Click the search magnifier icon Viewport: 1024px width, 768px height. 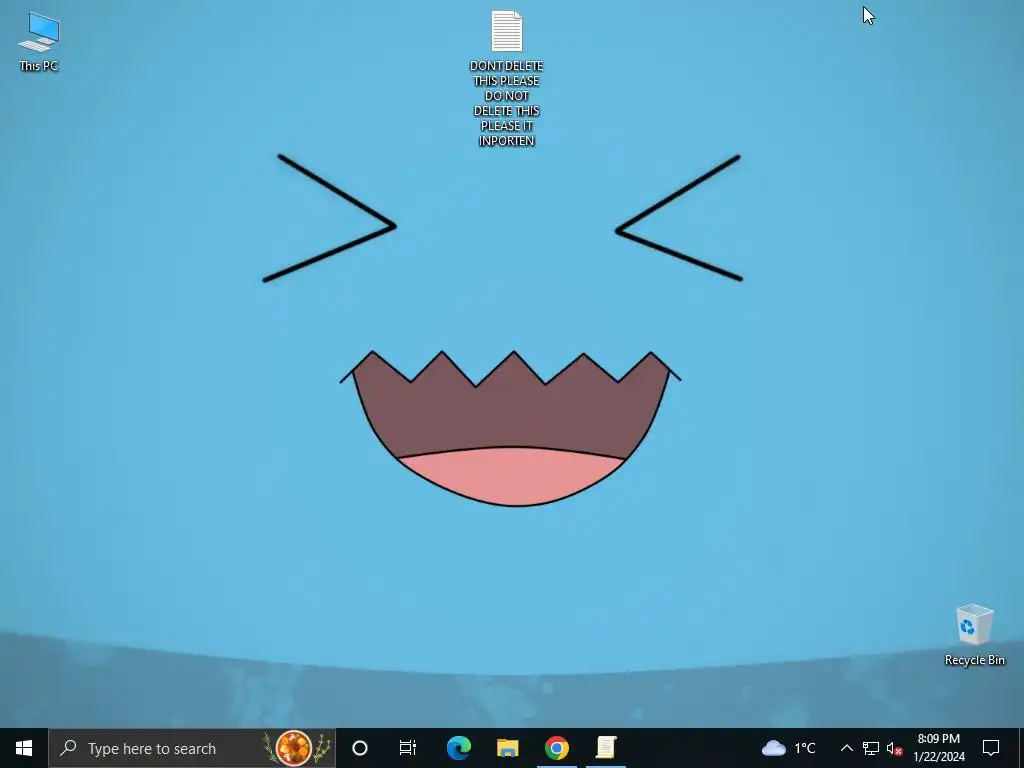pos(68,747)
